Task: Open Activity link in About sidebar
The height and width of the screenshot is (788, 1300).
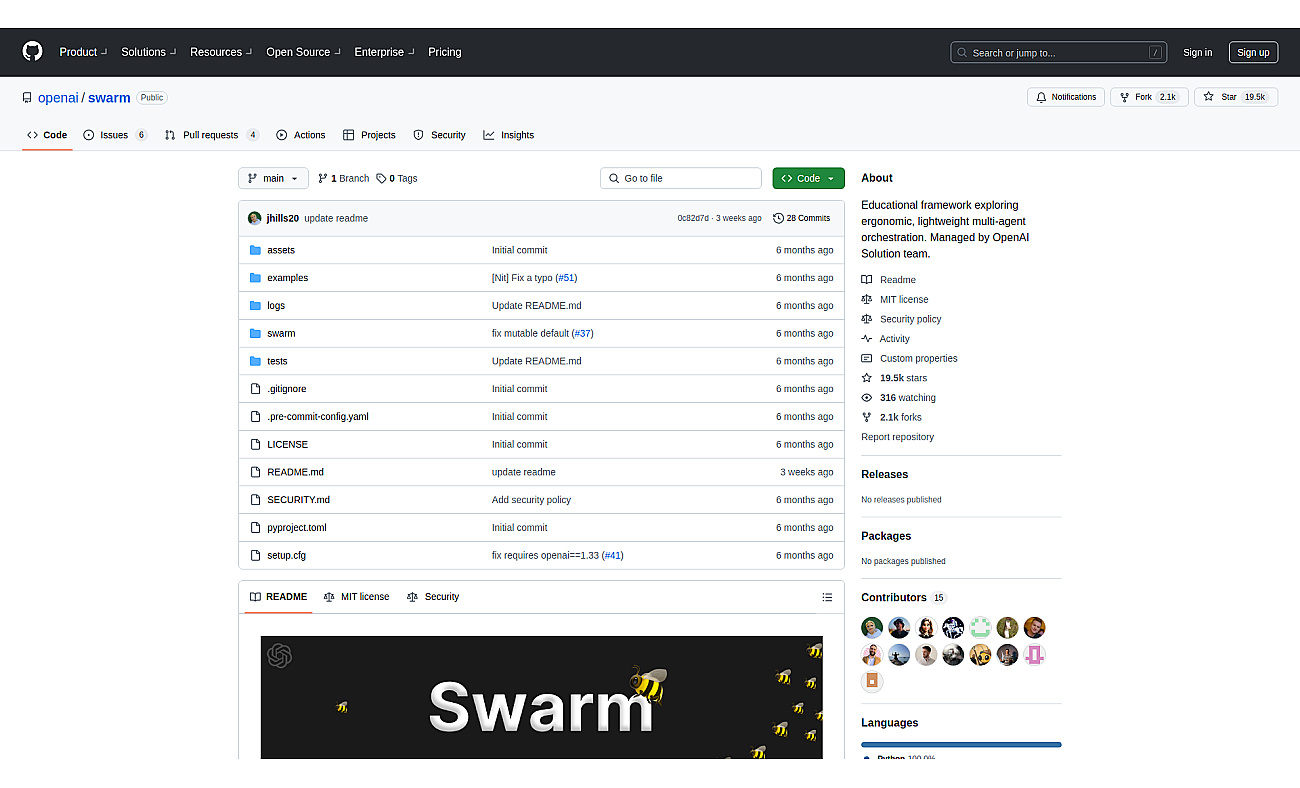Action: 894,339
